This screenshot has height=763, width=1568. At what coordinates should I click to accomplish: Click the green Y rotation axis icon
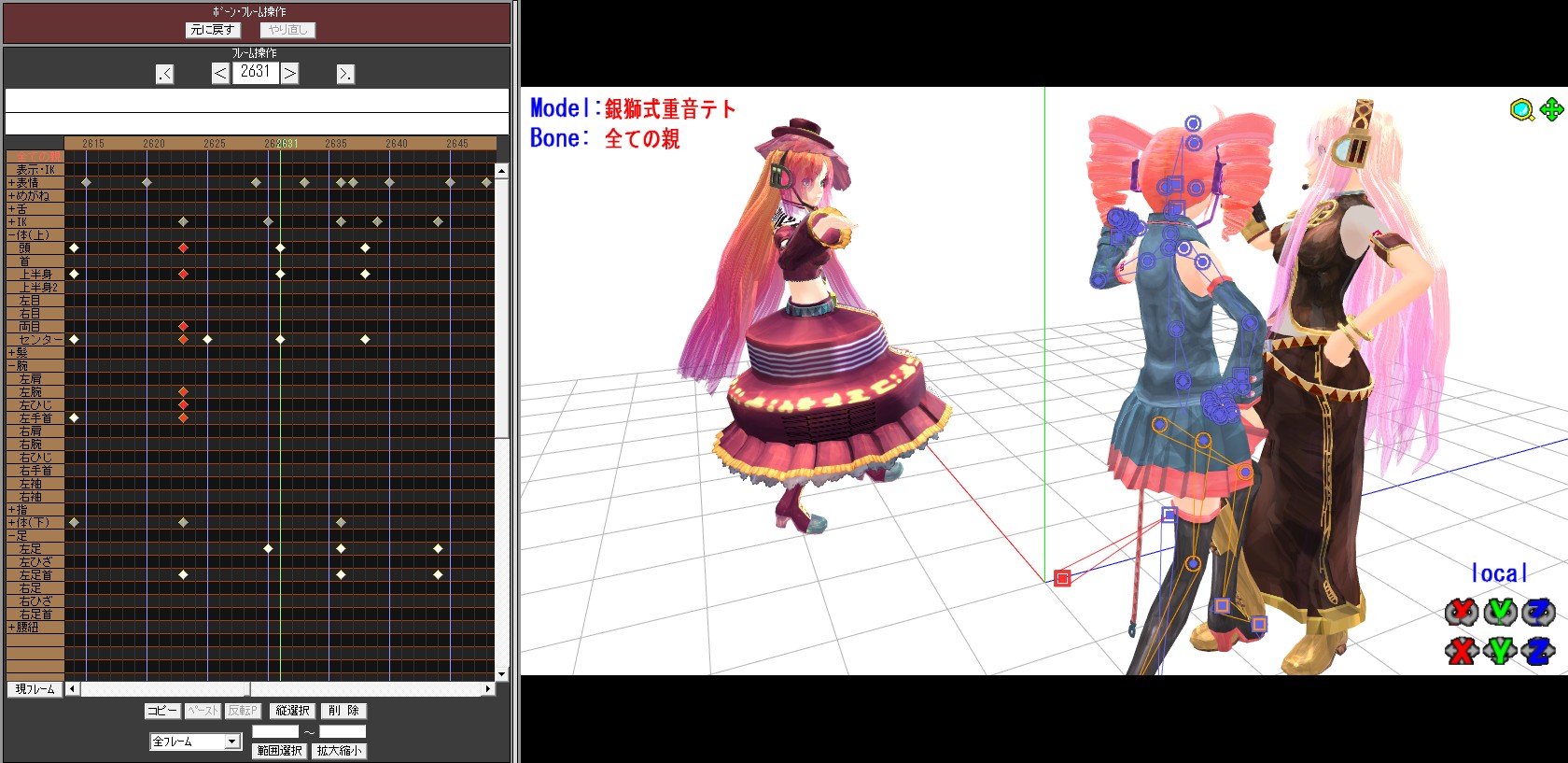(x=1500, y=612)
